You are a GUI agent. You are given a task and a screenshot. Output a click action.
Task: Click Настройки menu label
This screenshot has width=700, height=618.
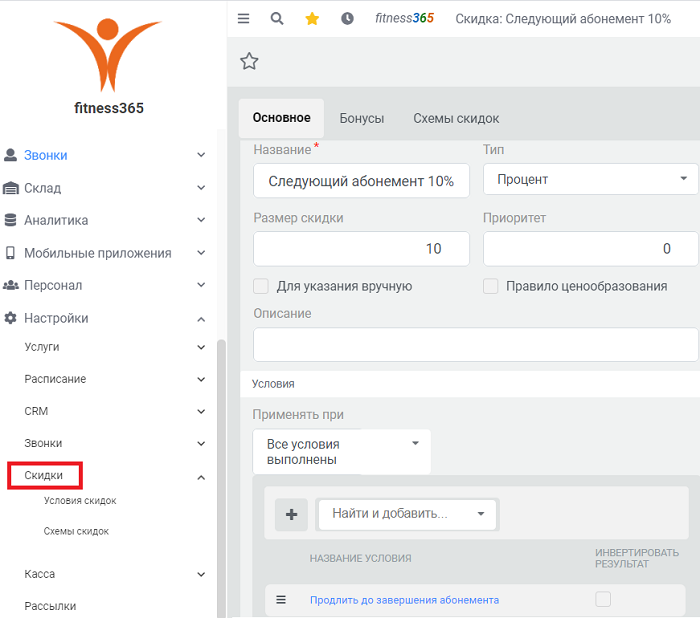(56, 318)
